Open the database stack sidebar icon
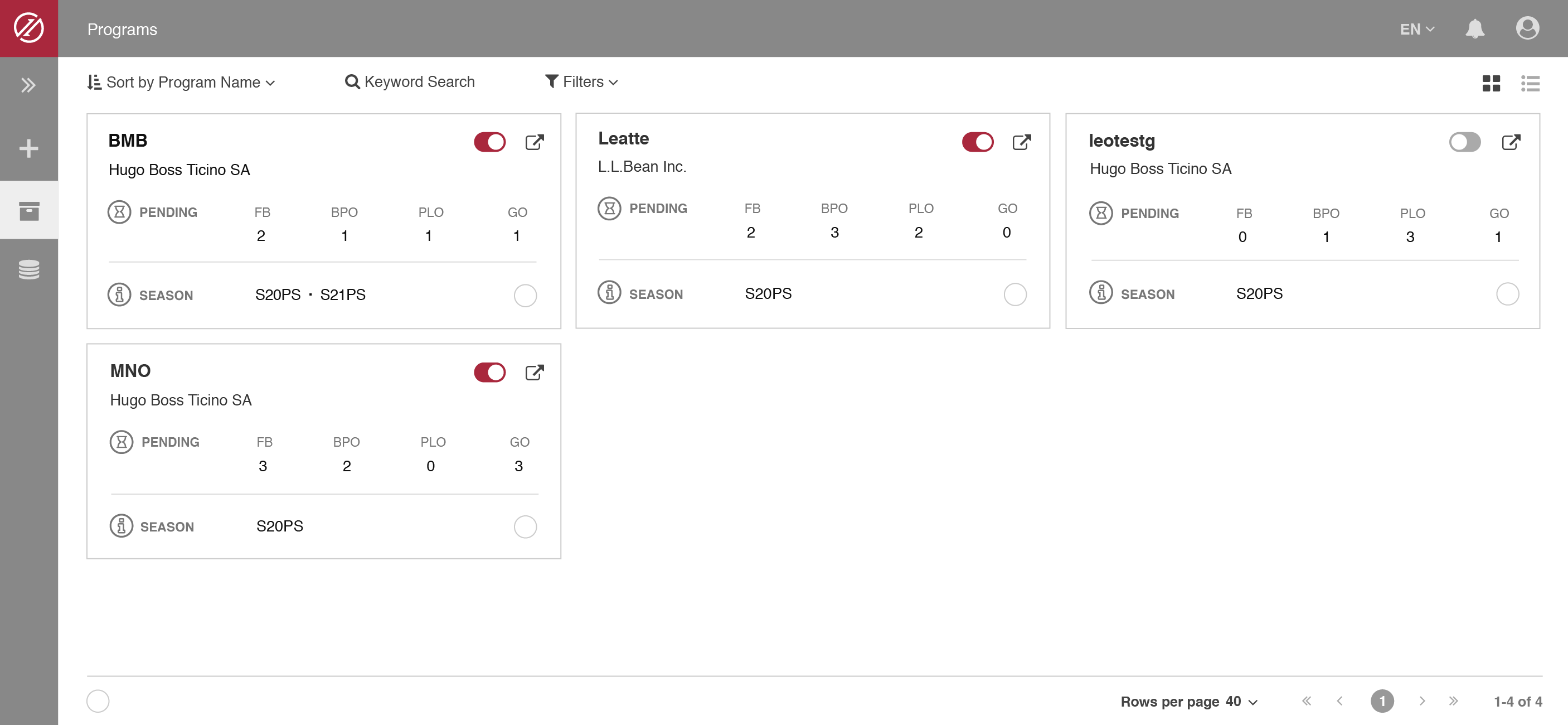The width and height of the screenshot is (1568, 725). 28,269
